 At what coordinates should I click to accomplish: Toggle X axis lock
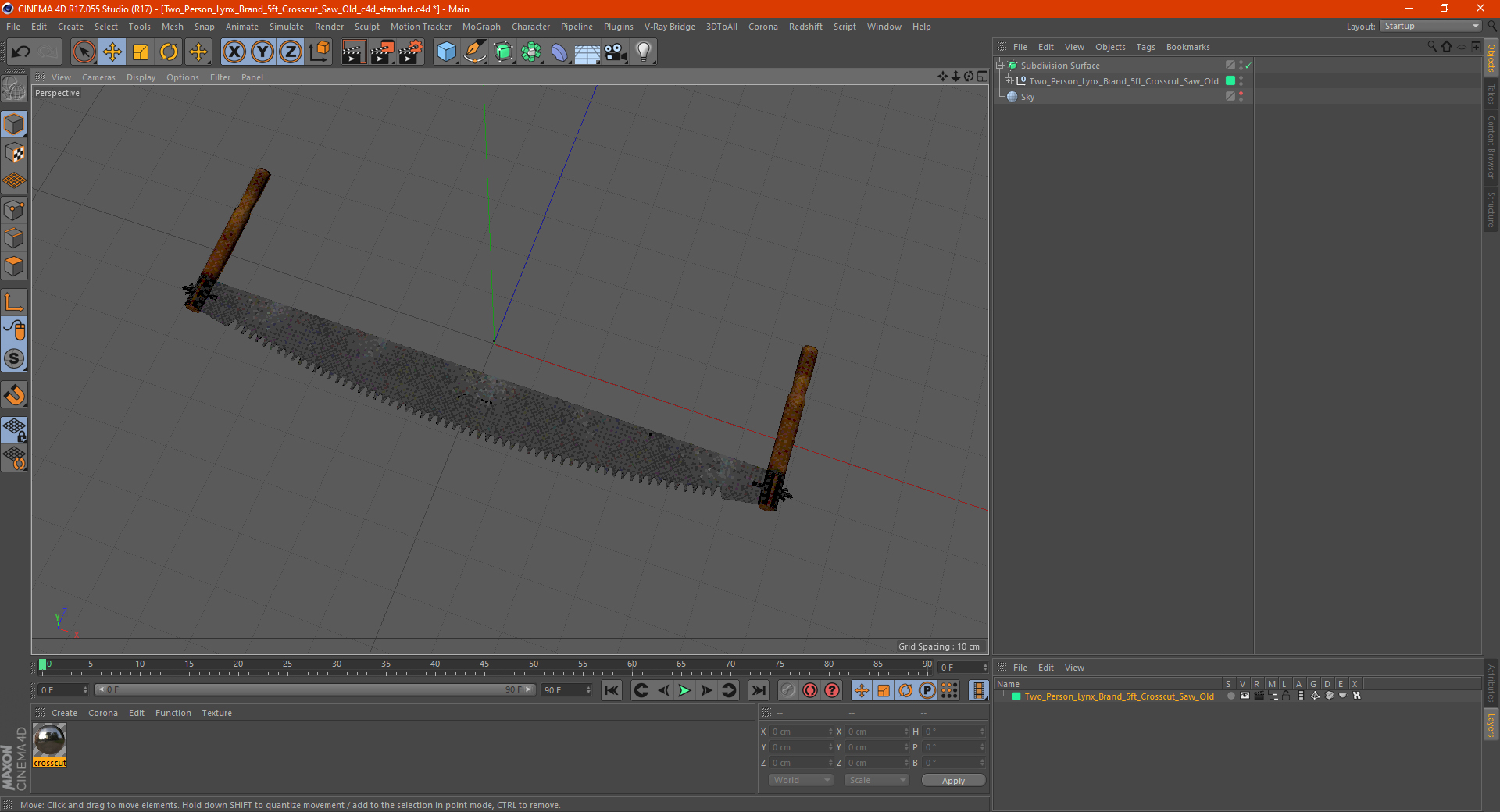(x=234, y=52)
